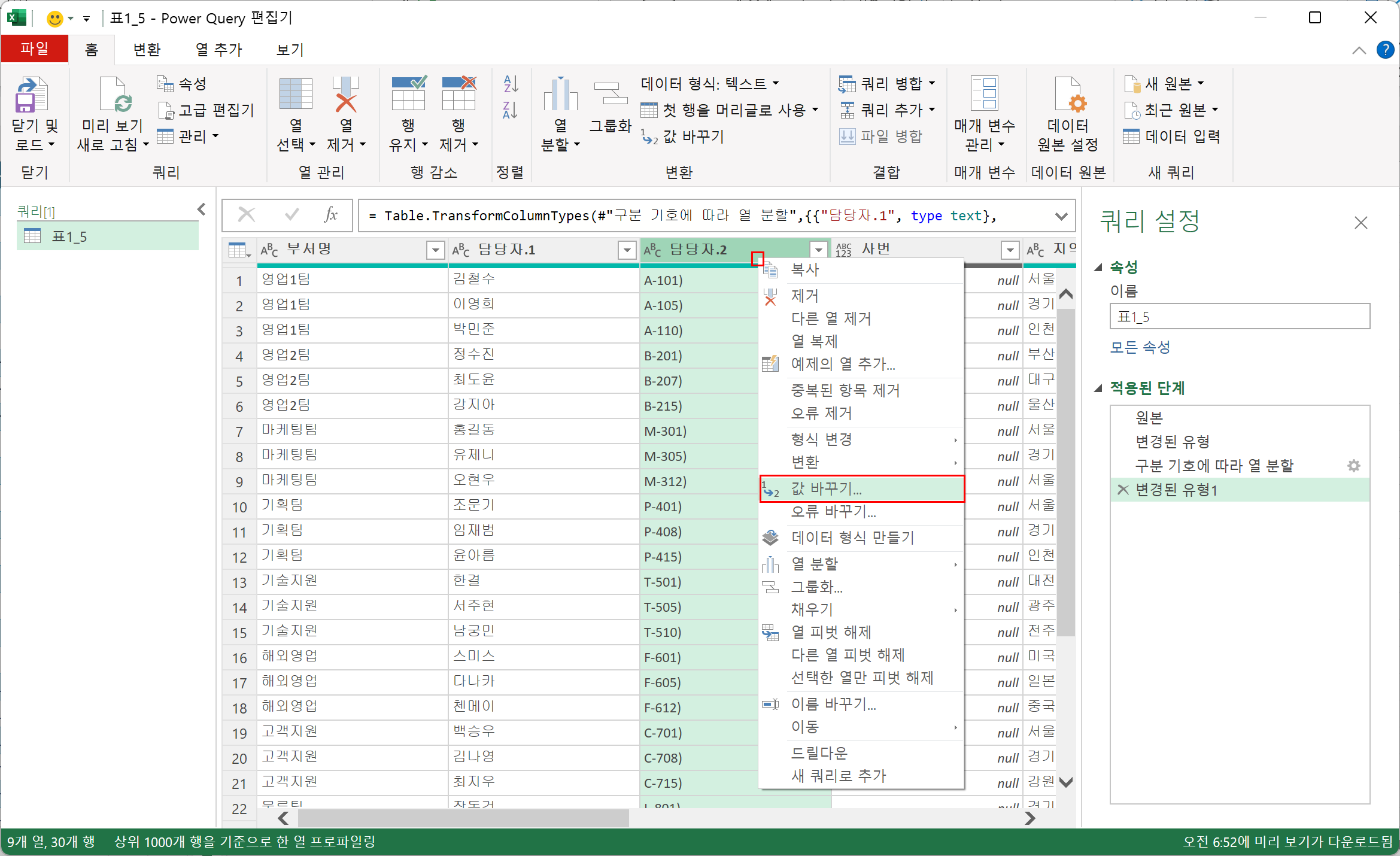Click the fx formula button
The image size is (1400, 856).
(x=331, y=214)
